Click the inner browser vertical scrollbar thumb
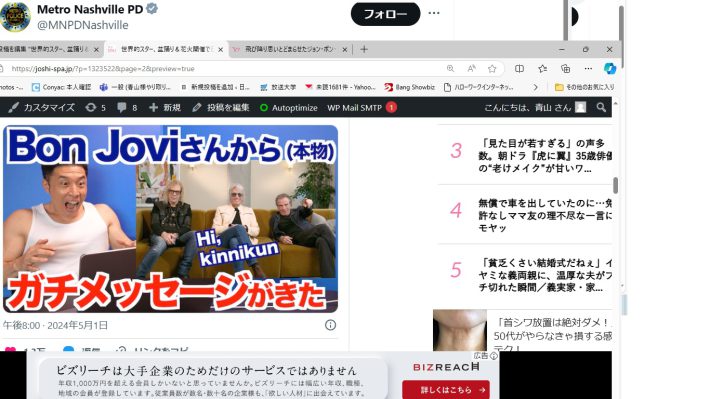This screenshot has height=399, width=710. pos(615,185)
